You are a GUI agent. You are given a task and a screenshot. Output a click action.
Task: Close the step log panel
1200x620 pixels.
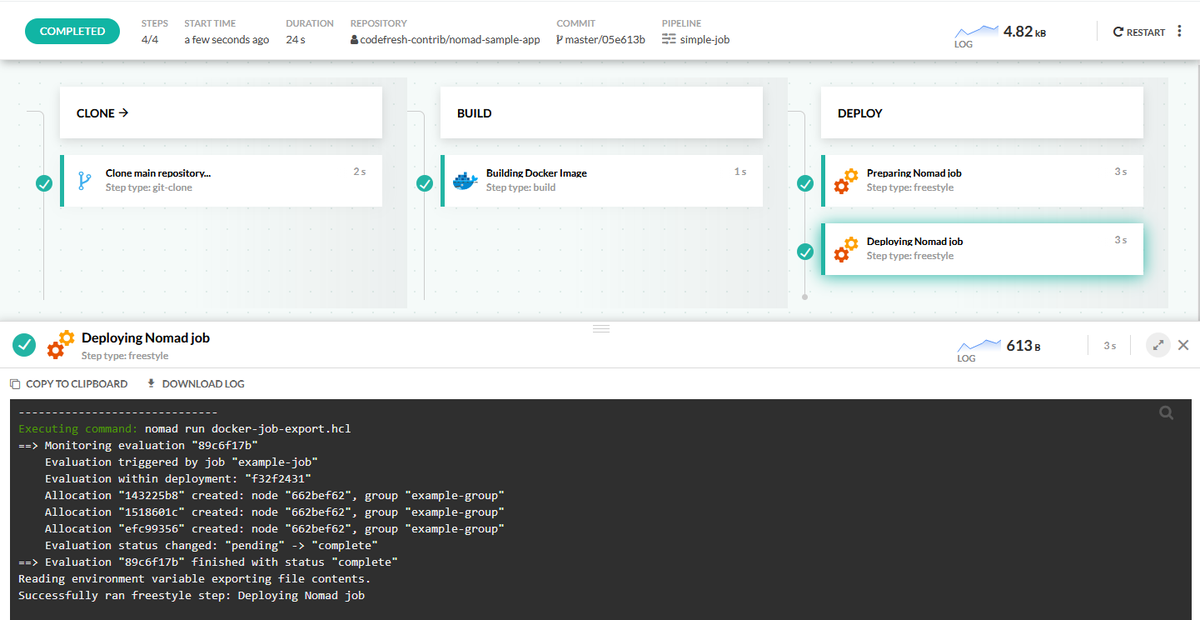tap(1183, 345)
